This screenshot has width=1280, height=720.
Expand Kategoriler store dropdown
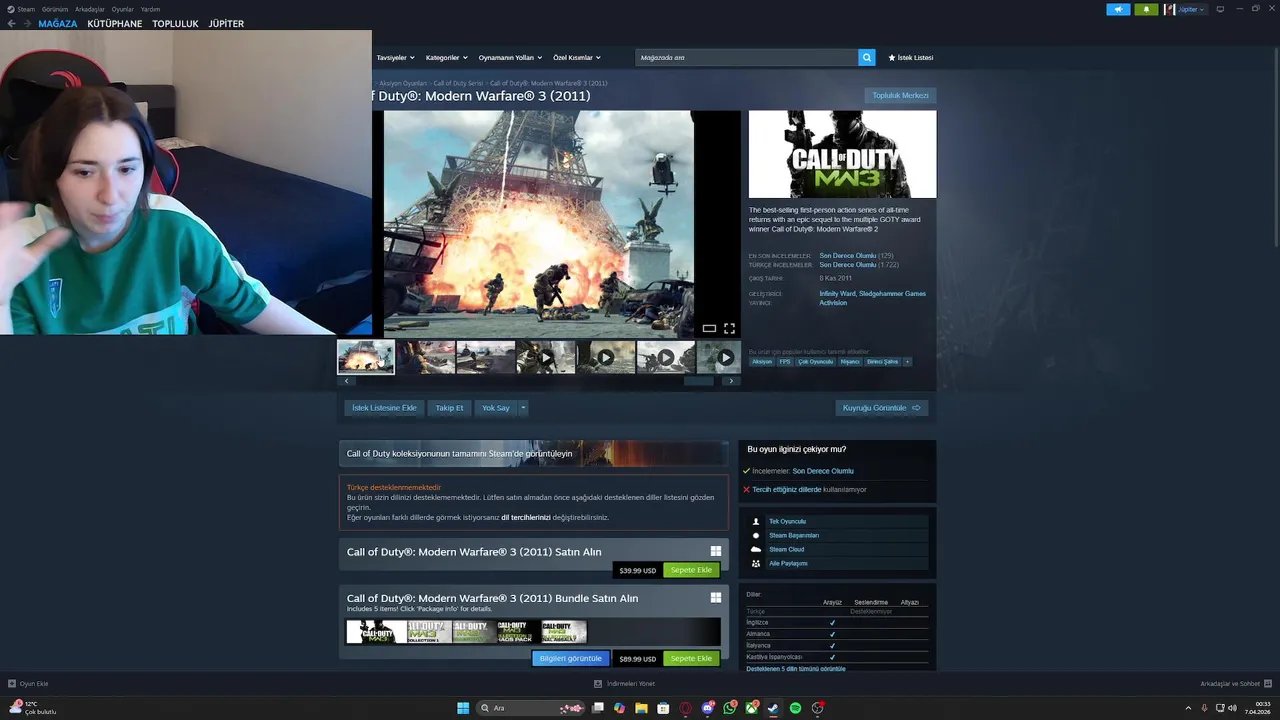[446, 58]
